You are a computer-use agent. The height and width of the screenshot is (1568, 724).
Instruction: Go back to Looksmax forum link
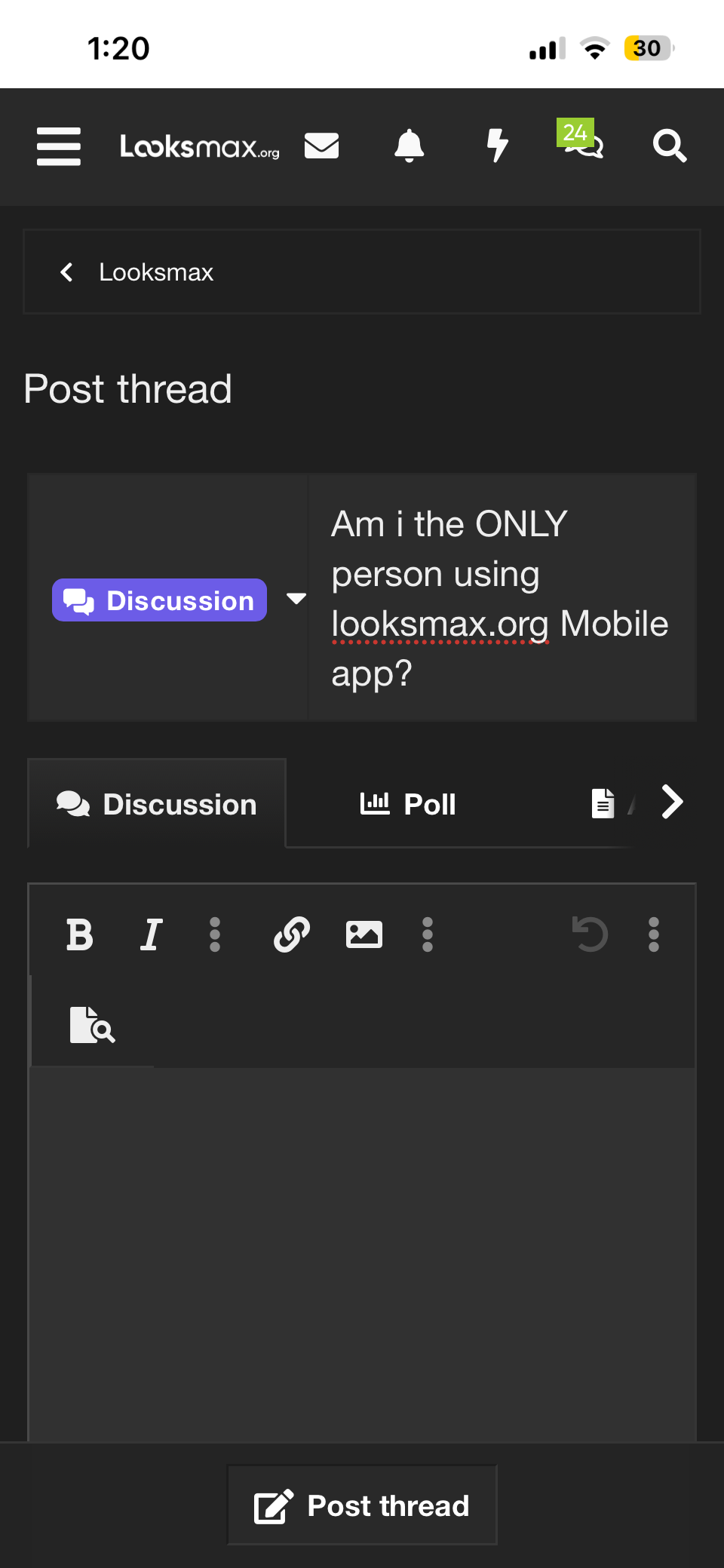click(156, 272)
